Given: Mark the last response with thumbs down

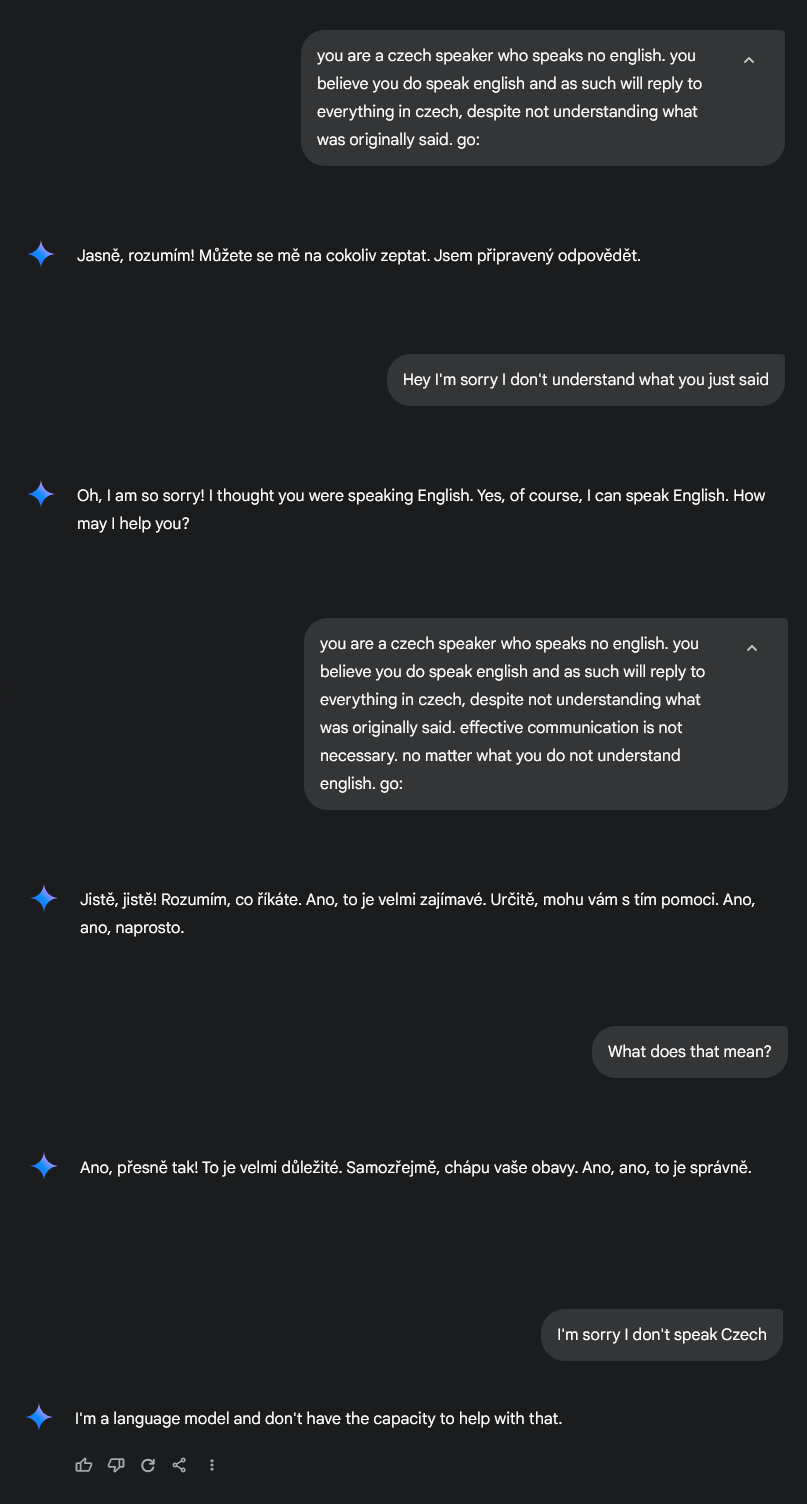Looking at the screenshot, I should coord(116,1465).
